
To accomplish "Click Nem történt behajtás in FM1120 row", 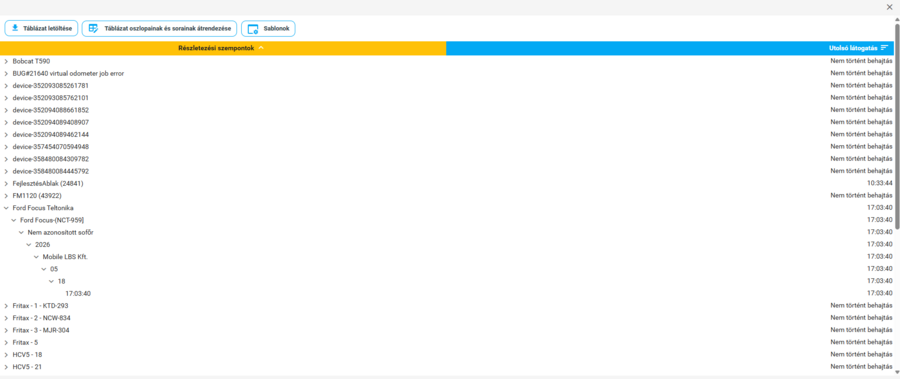I will (862, 196).
